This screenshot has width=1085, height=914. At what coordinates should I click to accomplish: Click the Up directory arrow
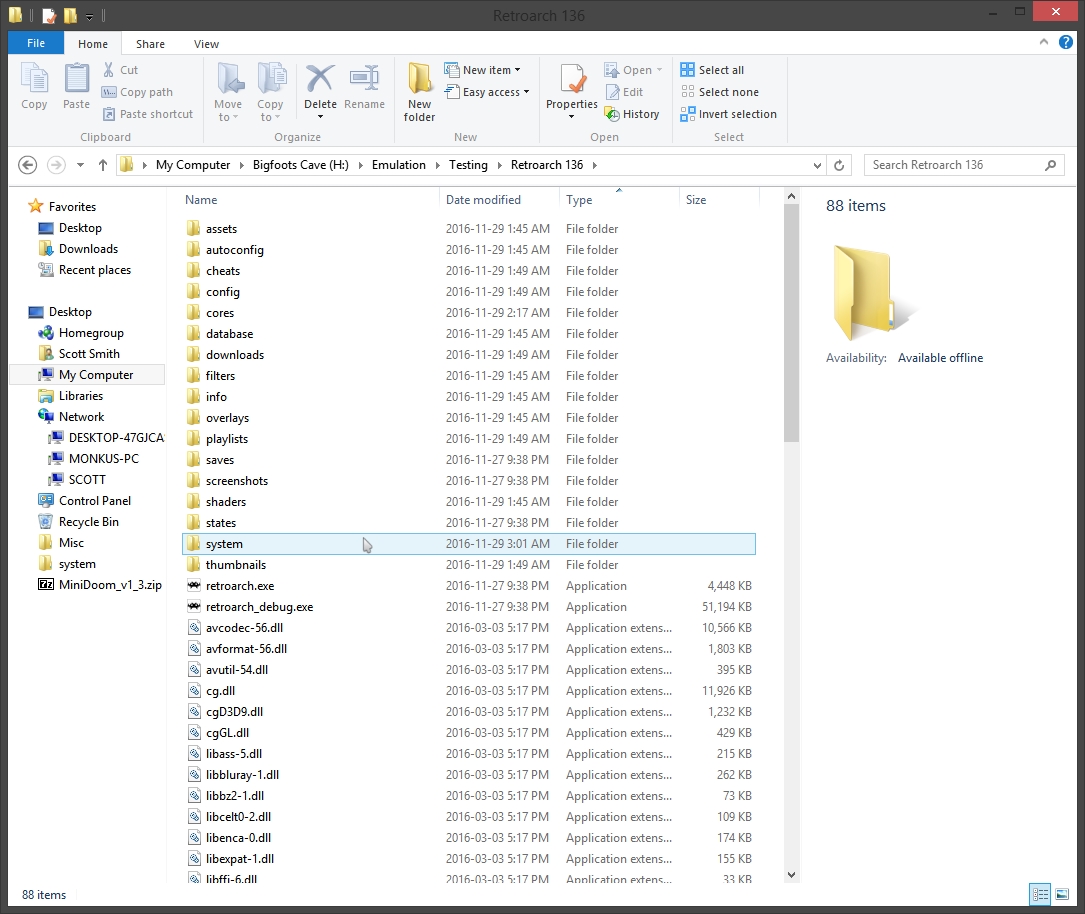tap(103, 165)
